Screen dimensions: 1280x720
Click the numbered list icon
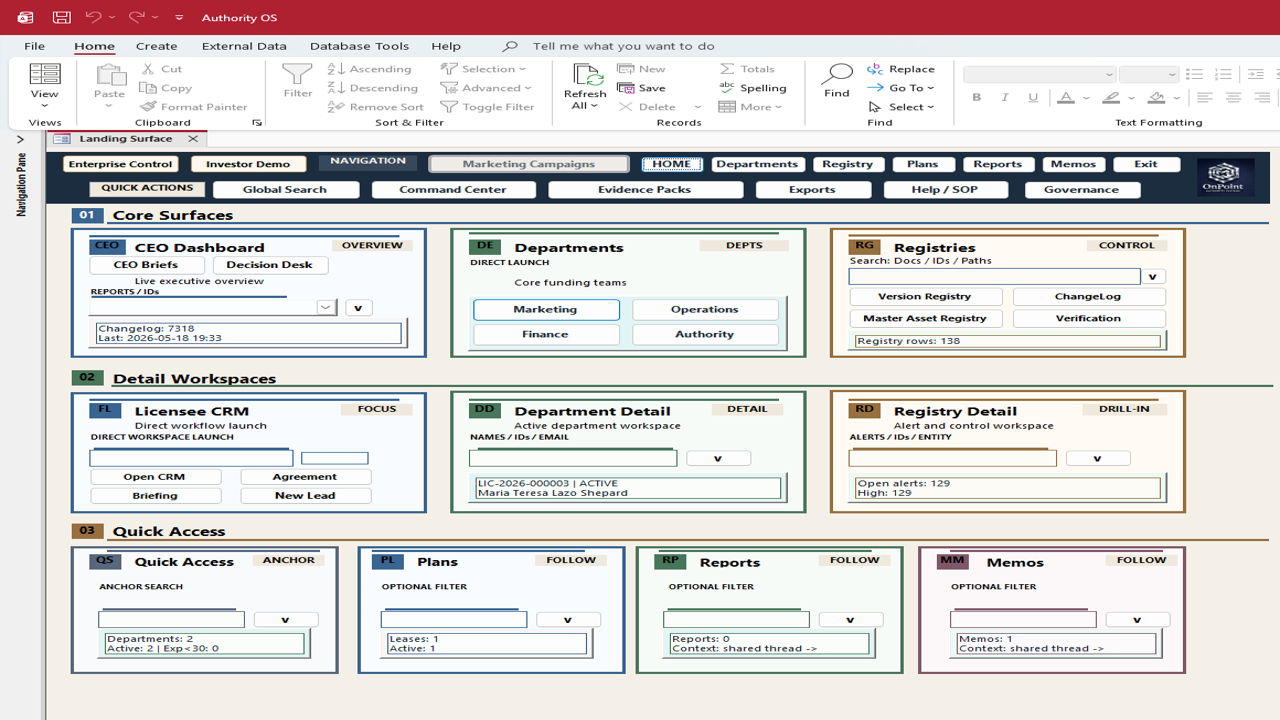[x=1223, y=75]
